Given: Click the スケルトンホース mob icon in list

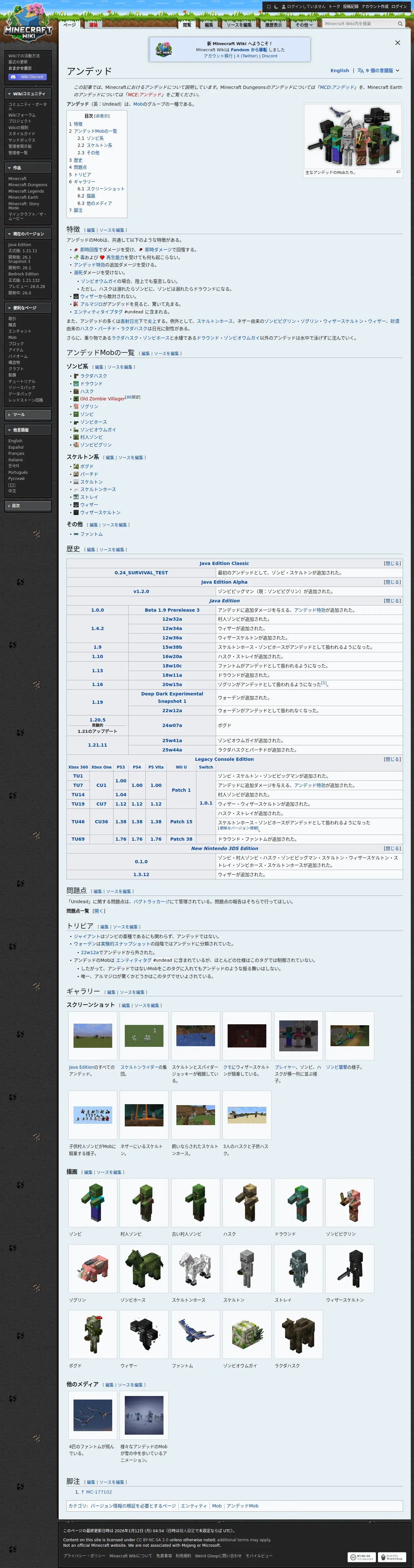Looking at the screenshot, I should 76,489.
